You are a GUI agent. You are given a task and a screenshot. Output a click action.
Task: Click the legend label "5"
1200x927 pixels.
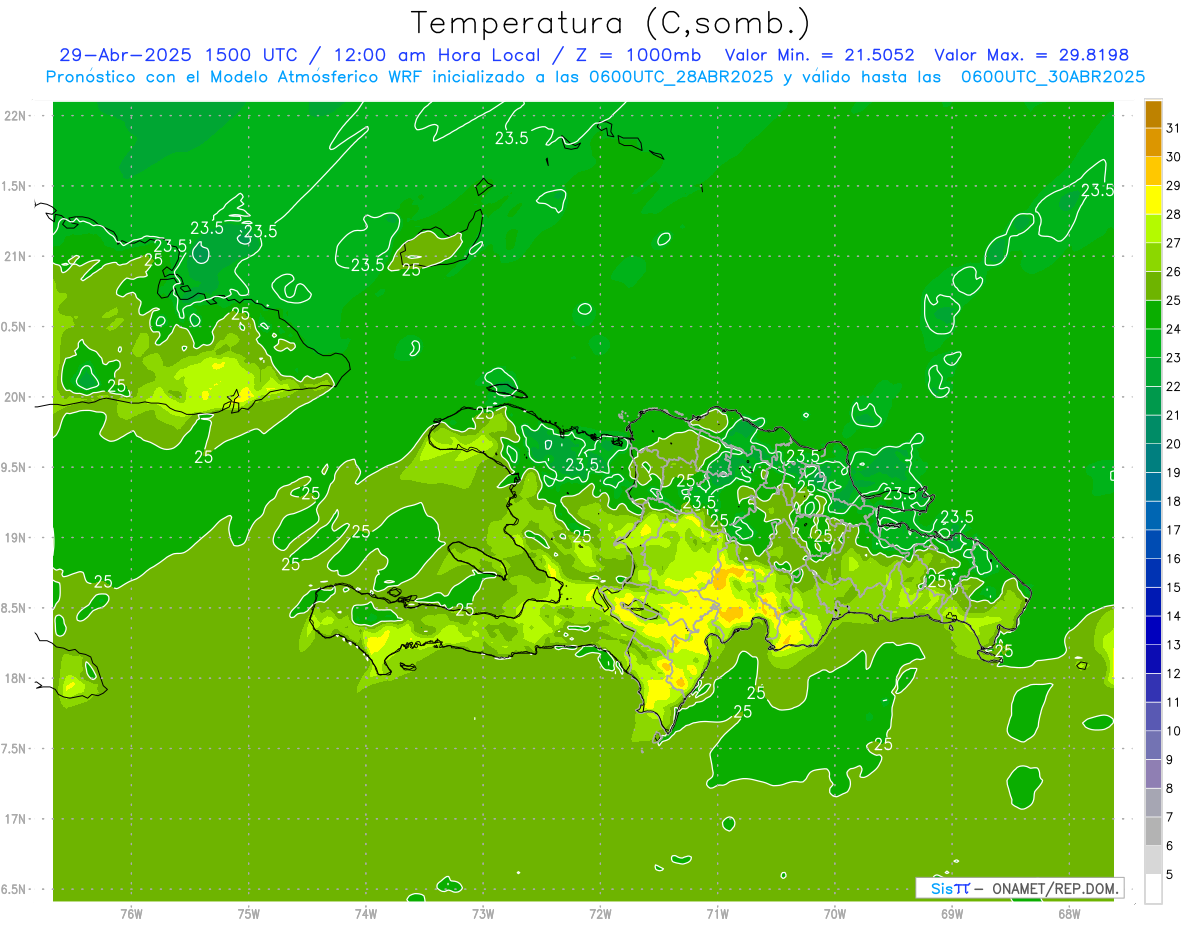tap(1170, 874)
